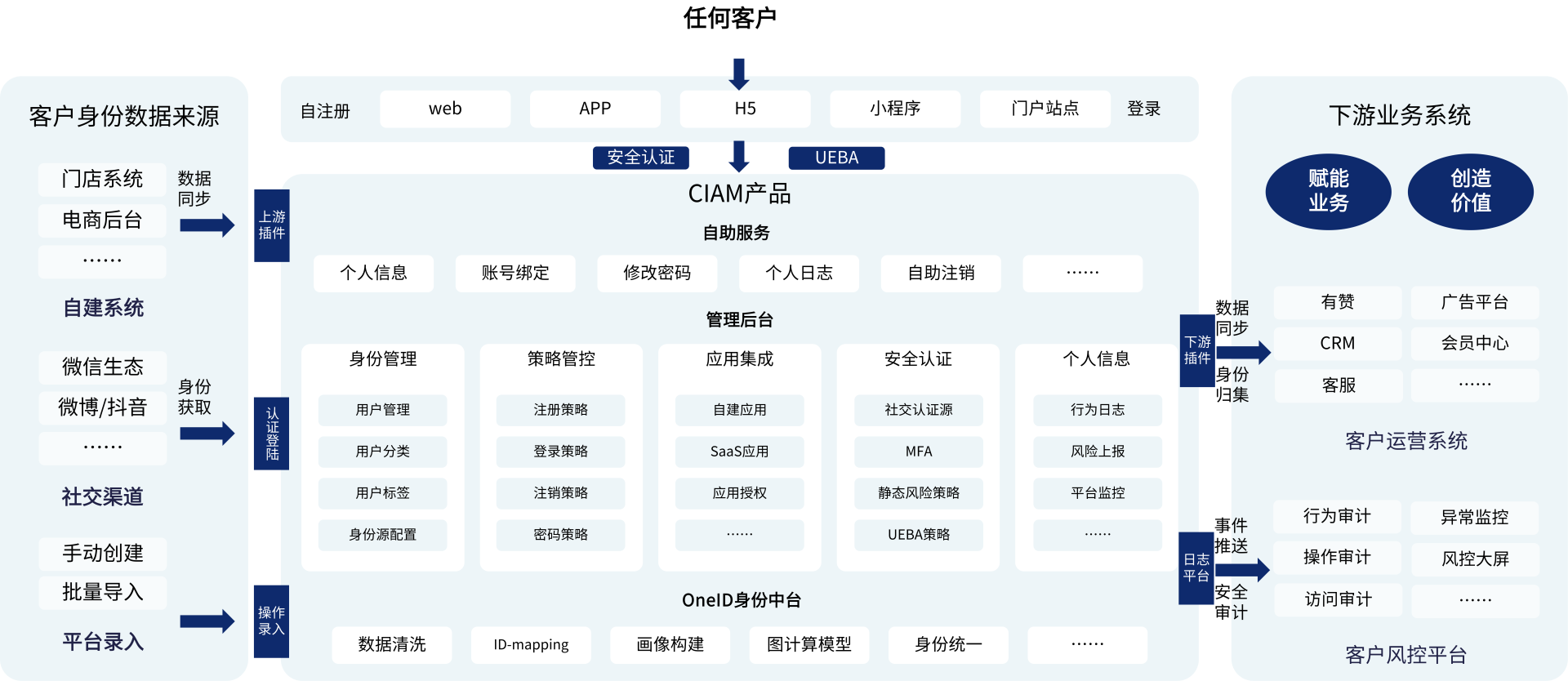Click the blue UEBA badge
The width and height of the screenshot is (1568, 681).
(836, 158)
